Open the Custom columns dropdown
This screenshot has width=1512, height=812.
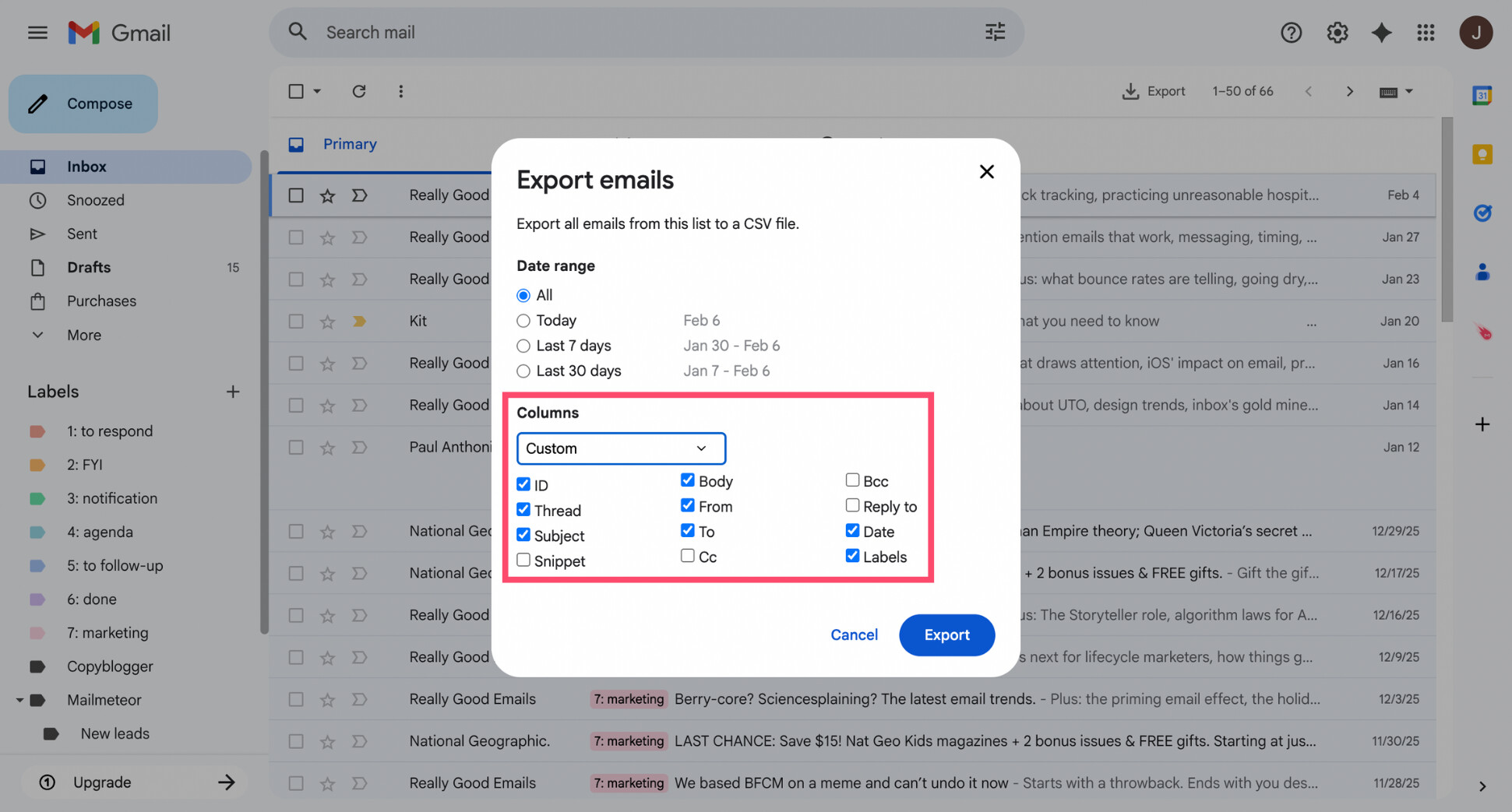620,448
